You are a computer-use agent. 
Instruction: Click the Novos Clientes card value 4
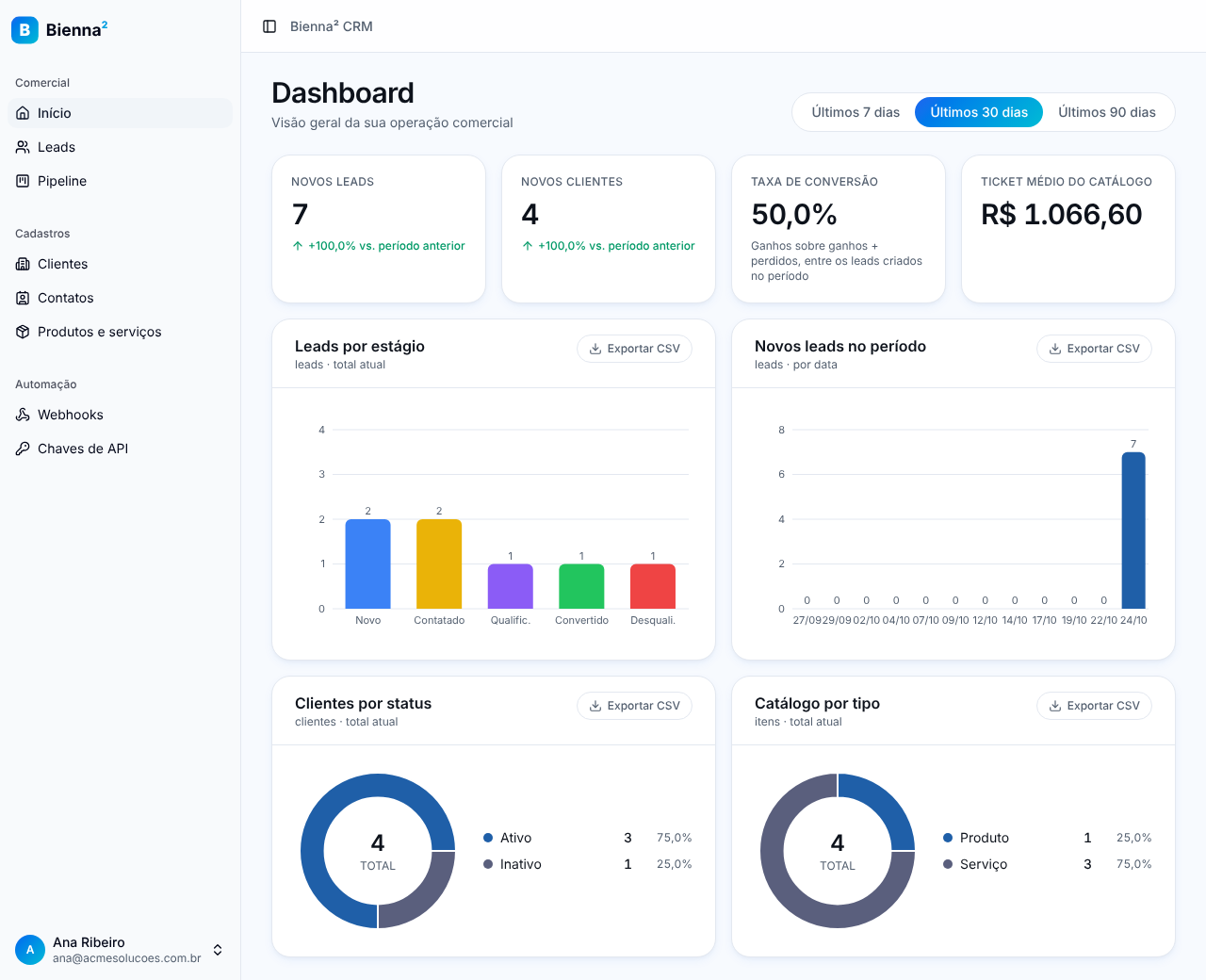(530, 215)
